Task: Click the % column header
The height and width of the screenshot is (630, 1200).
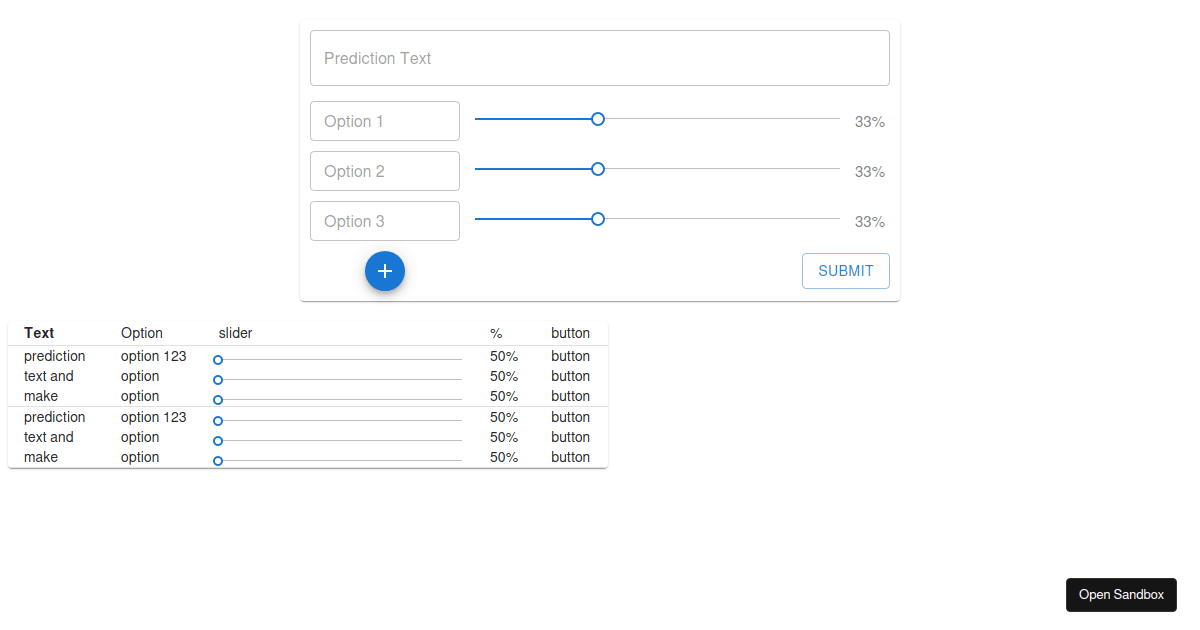Action: (496, 333)
